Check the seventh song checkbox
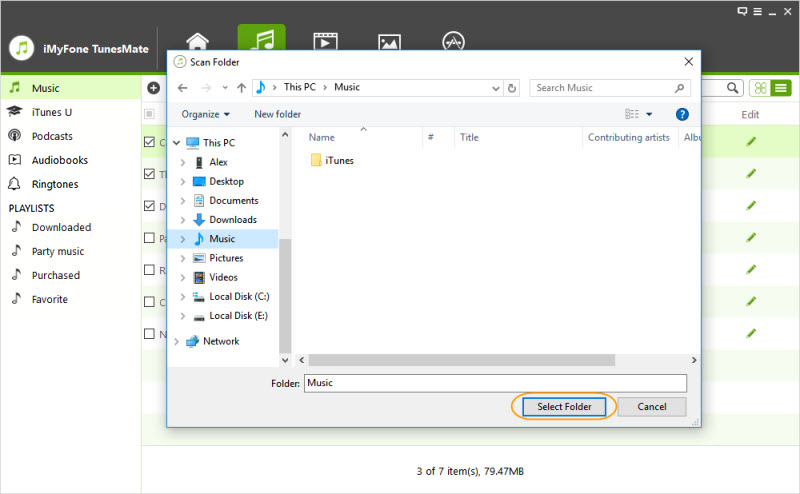This screenshot has width=800, height=494. 149,333
